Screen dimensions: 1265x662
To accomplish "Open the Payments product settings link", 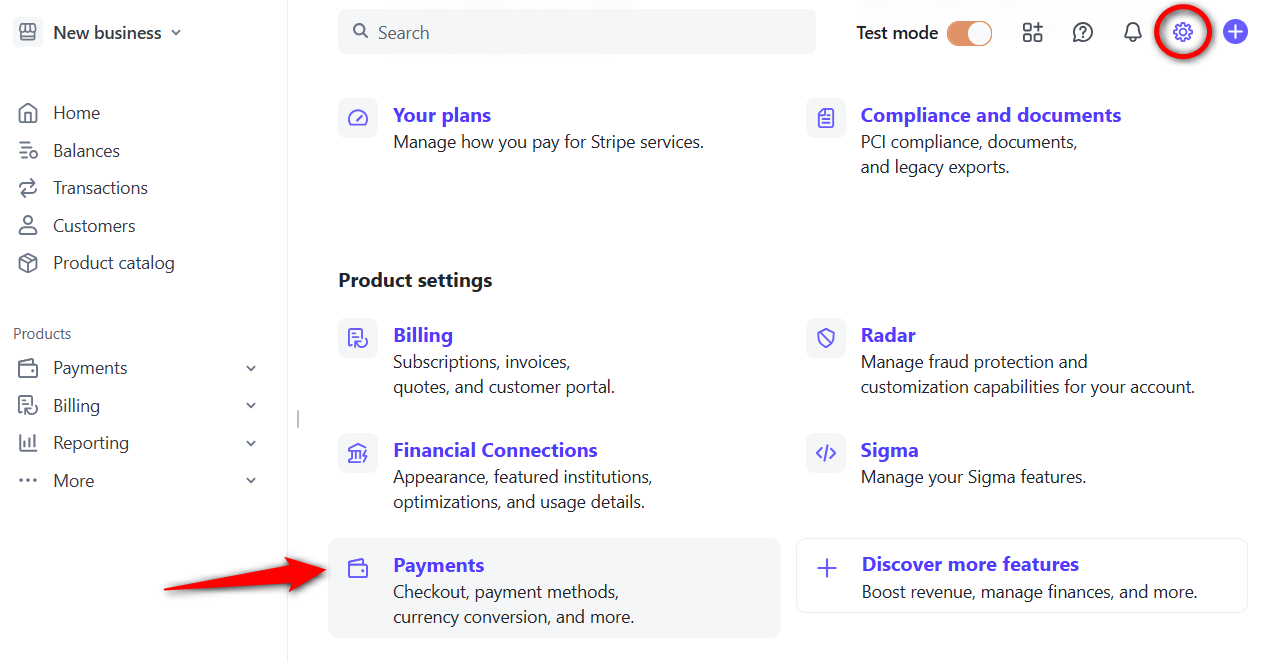I will [x=439, y=565].
